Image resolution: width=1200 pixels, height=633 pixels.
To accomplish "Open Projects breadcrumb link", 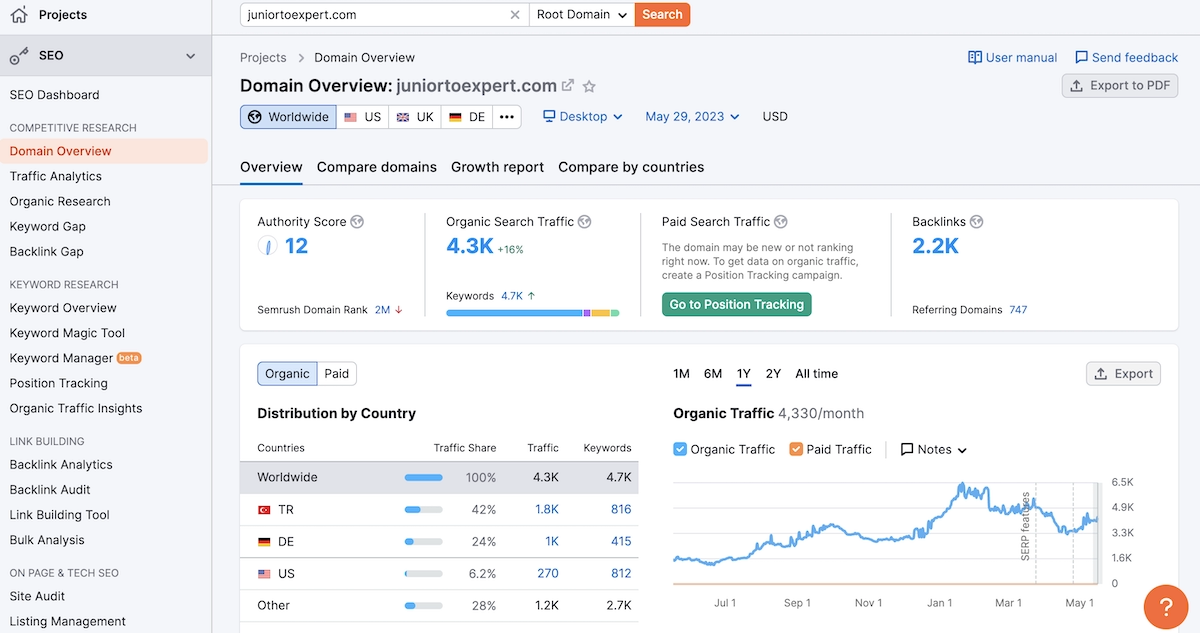I will point(263,58).
